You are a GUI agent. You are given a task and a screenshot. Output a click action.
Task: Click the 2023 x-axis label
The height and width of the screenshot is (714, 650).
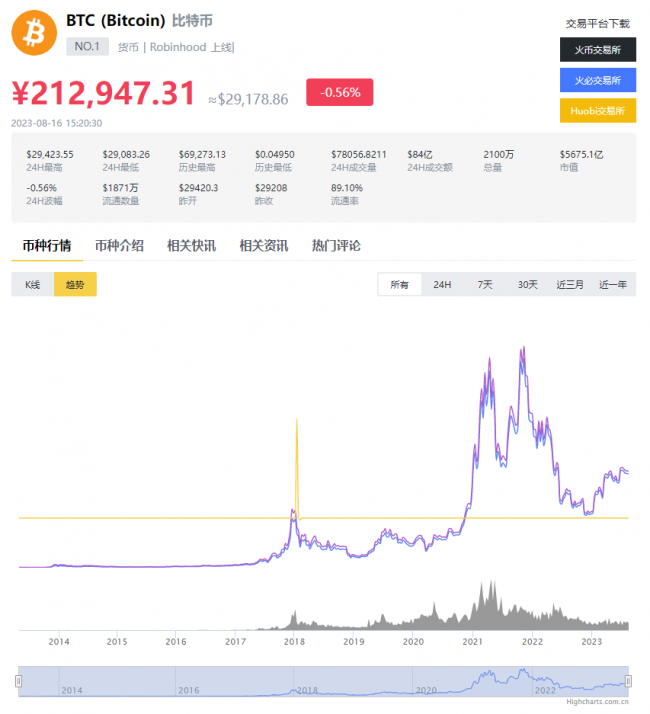click(591, 642)
